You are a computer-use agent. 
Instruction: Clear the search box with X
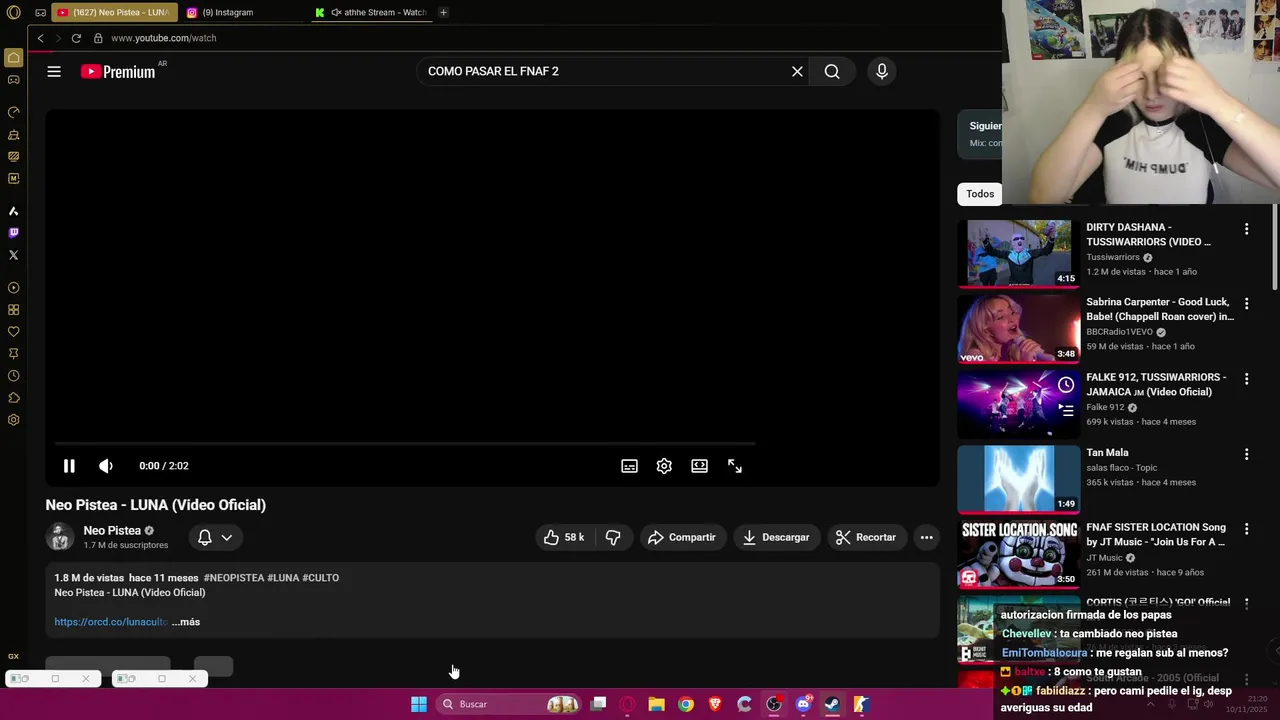click(797, 71)
